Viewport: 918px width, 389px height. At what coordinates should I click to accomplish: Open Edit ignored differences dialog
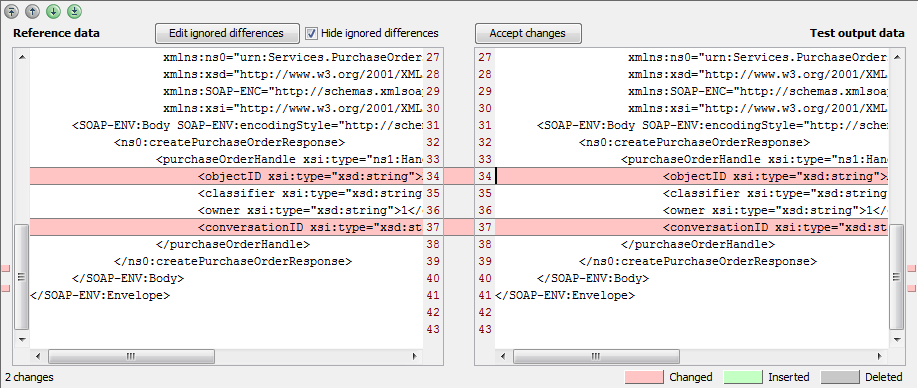coord(227,33)
